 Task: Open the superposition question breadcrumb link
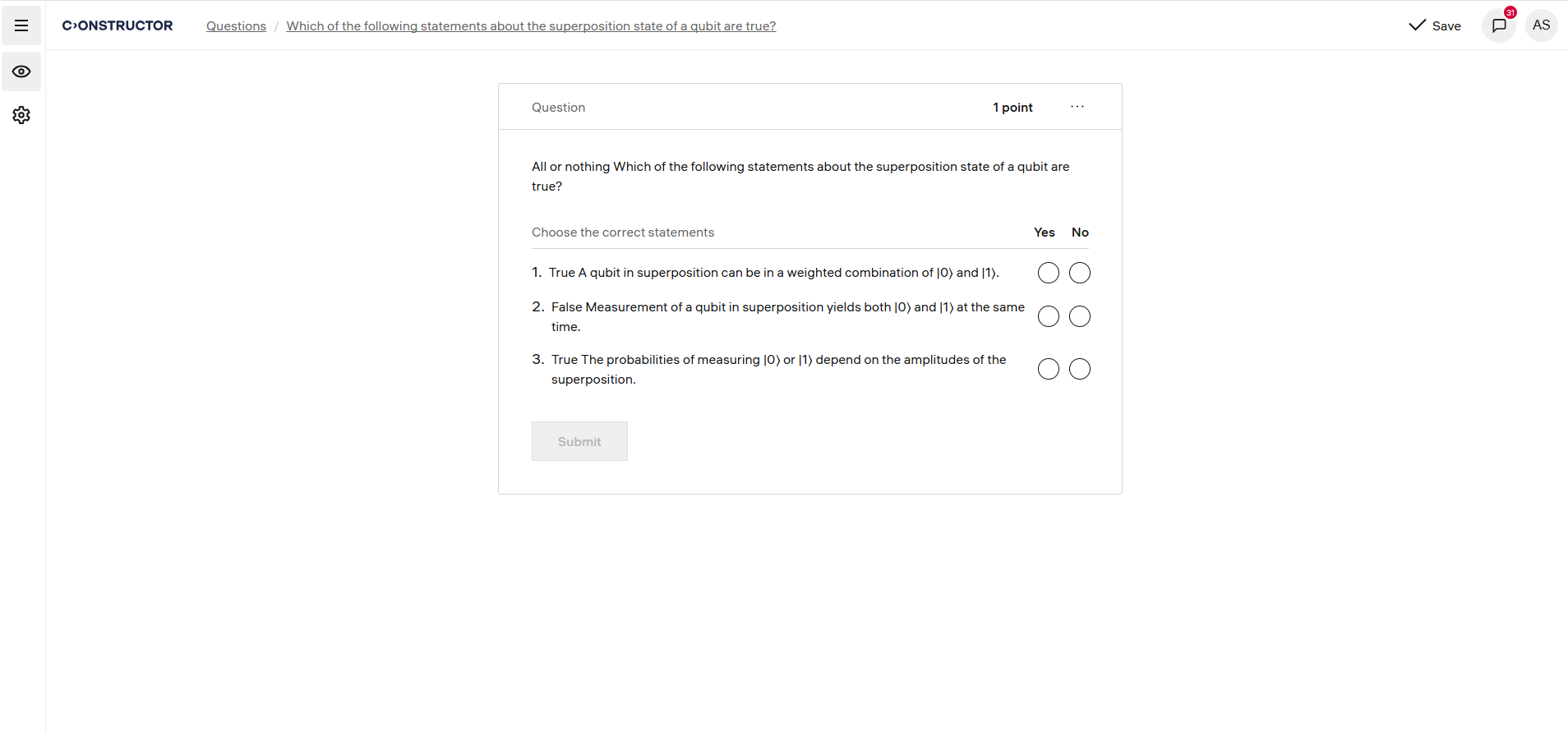coord(530,25)
